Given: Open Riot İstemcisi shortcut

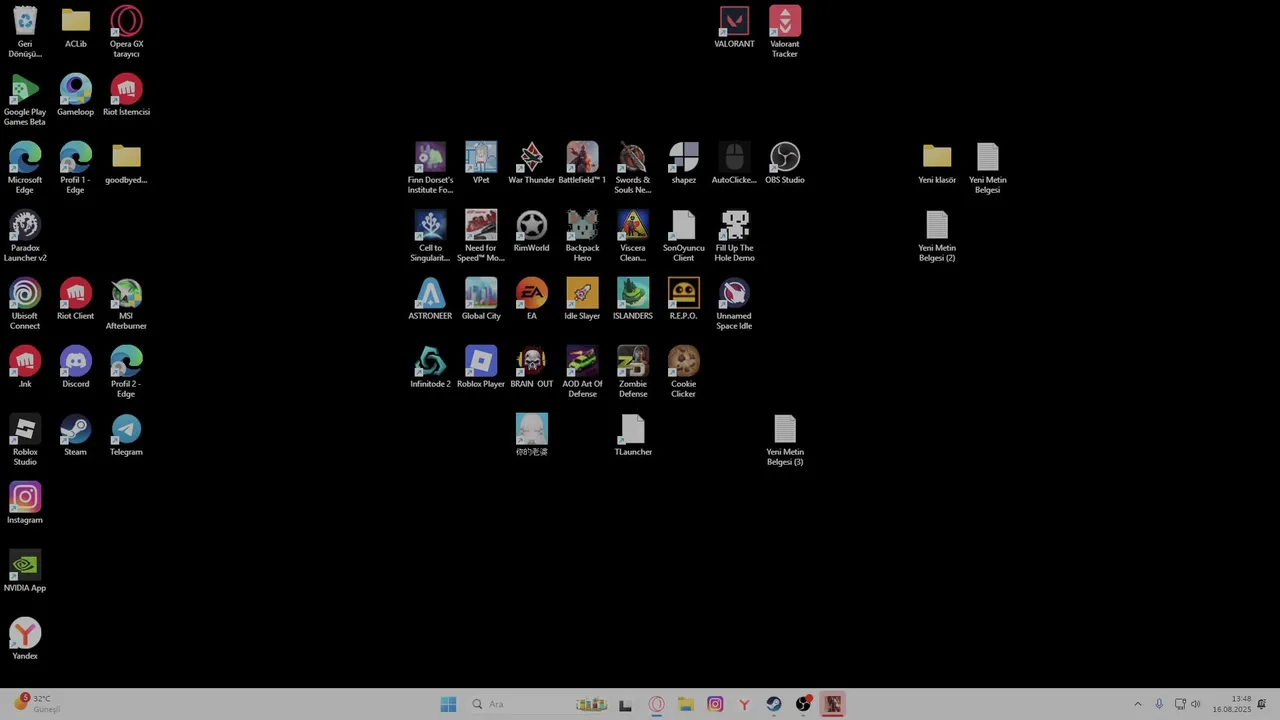Looking at the screenshot, I should pos(126,90).
